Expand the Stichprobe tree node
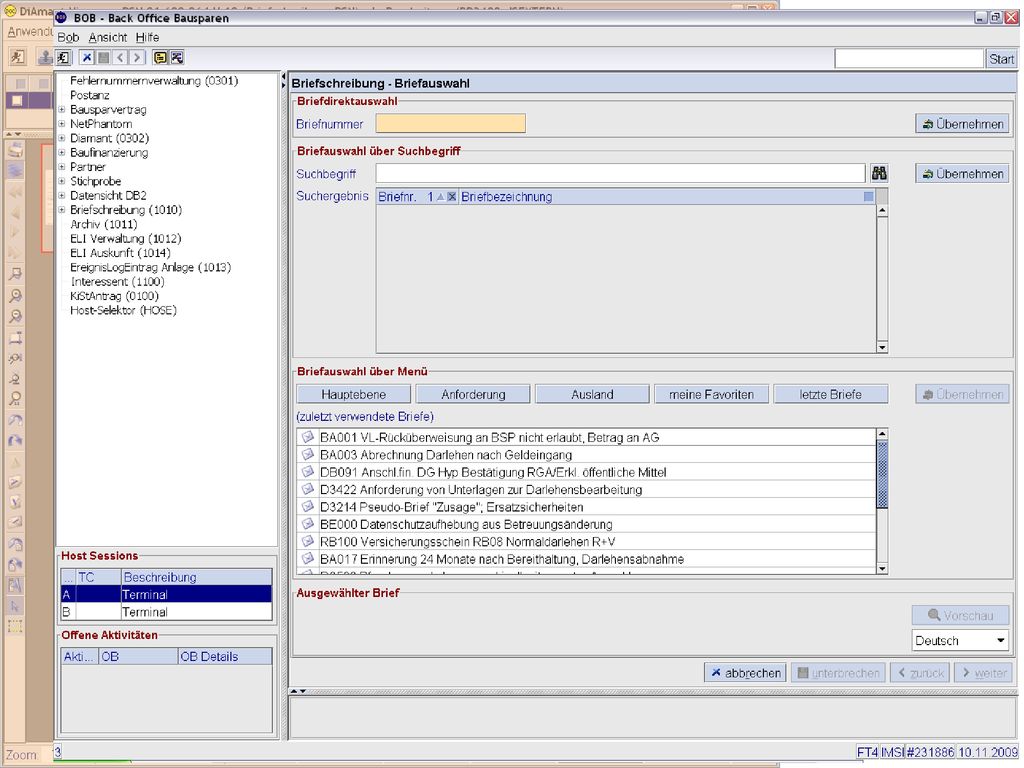Image resolution: width=1024 pixels, height=768 pixels. [61, 182]
